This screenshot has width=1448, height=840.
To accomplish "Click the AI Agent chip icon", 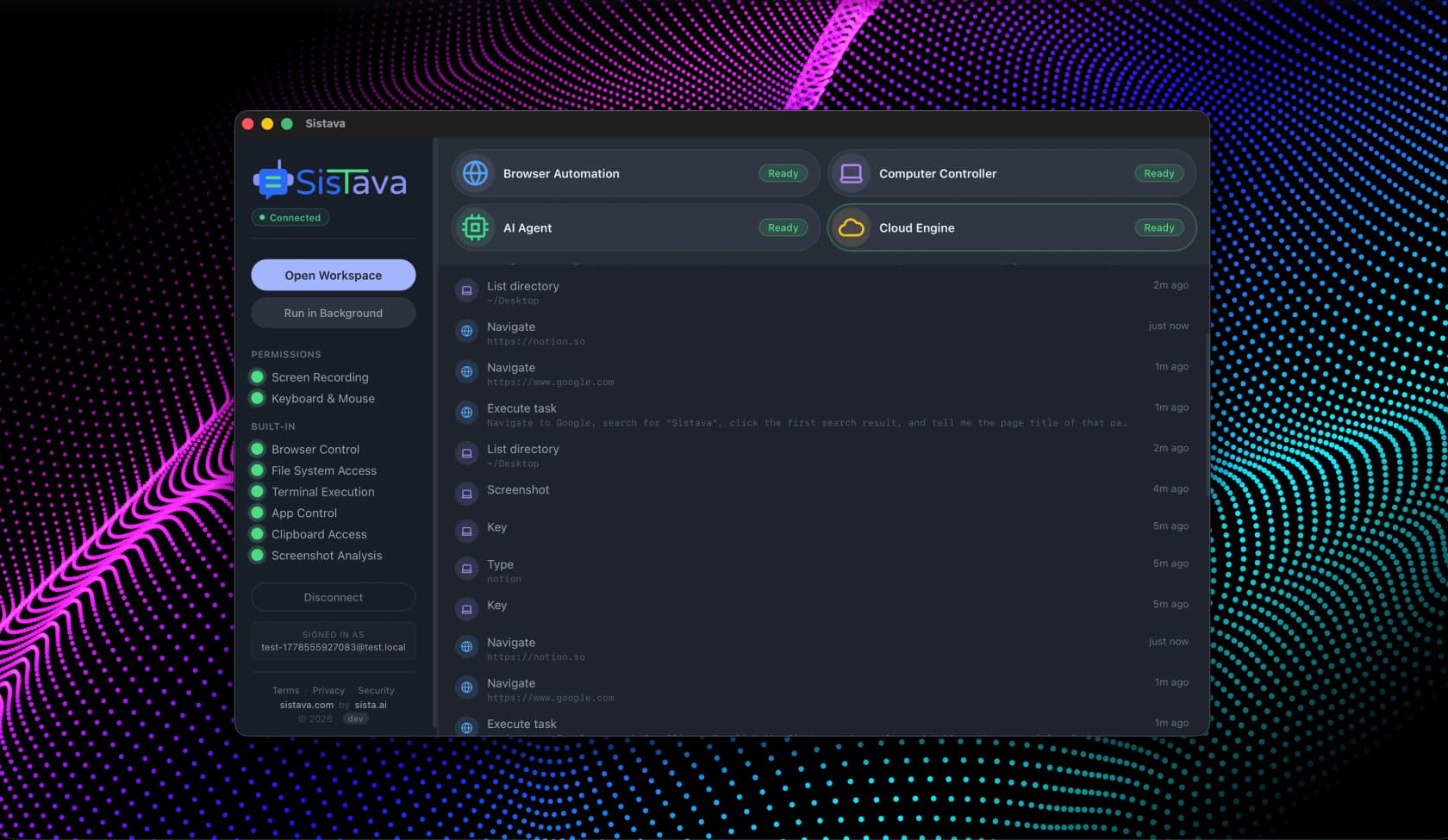I will 475,227.
